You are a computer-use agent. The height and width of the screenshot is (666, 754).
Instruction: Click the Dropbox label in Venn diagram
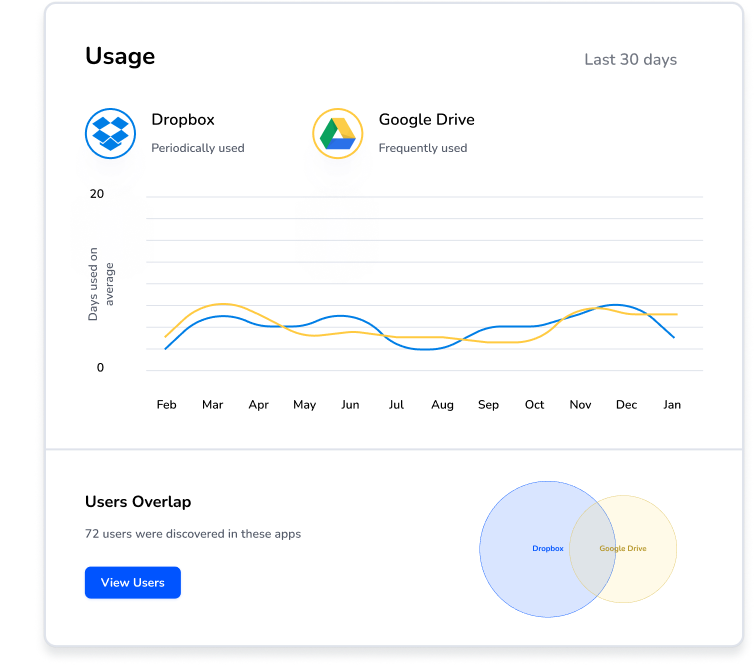pos(548,548)
